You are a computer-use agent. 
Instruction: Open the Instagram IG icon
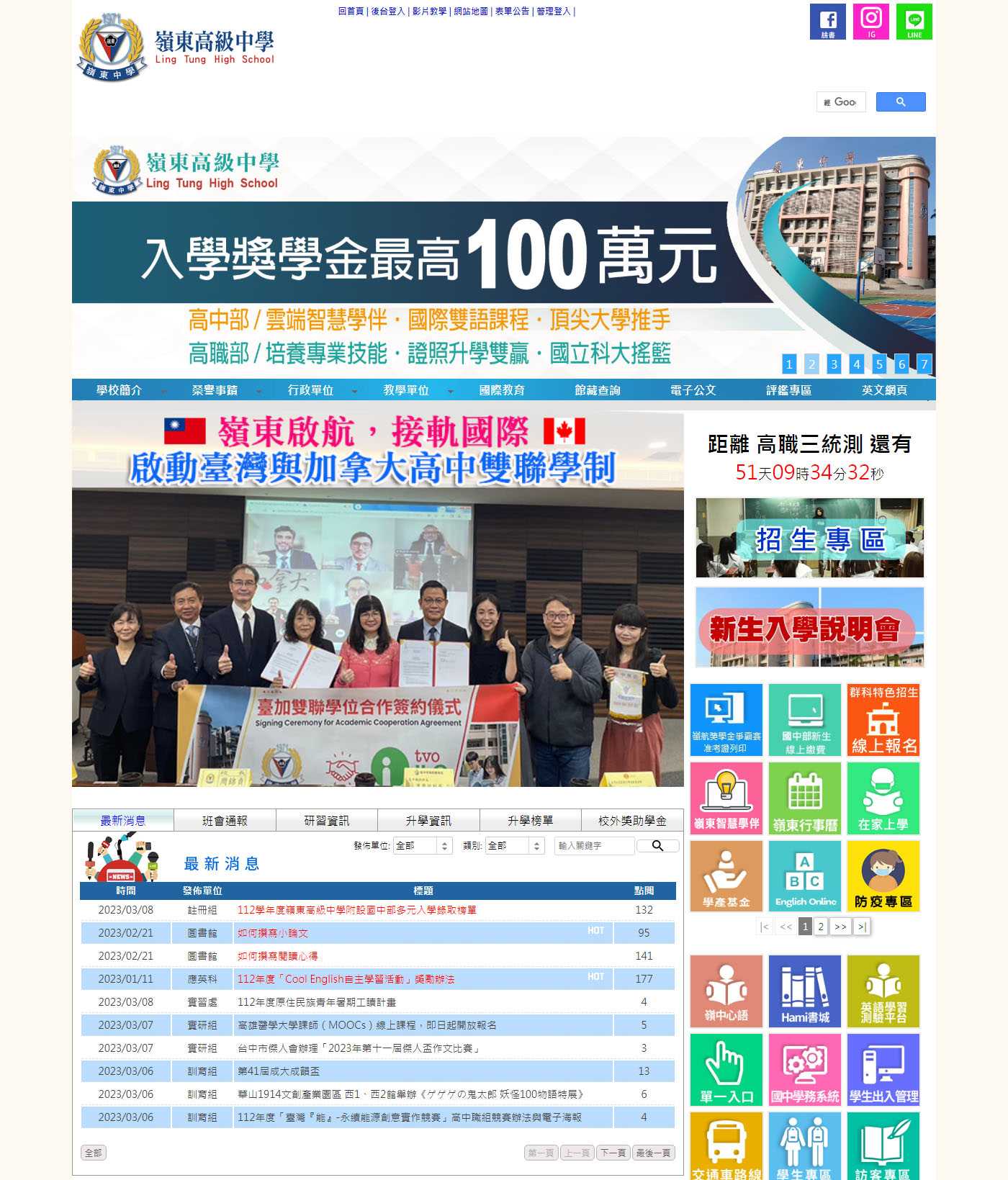click(870, 22)
